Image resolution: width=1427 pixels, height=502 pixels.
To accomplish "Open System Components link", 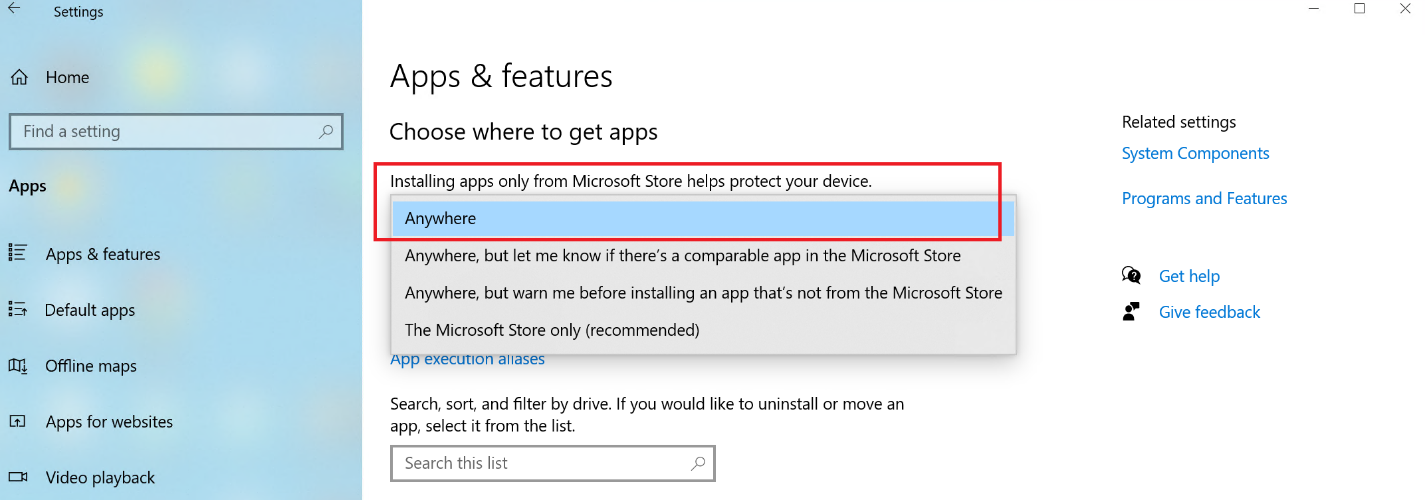I will point(1195,153).
